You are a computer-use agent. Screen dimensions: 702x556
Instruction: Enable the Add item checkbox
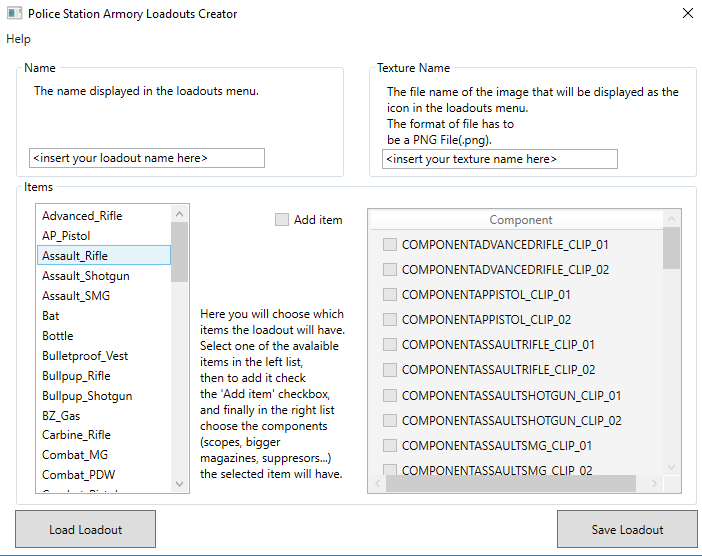pyautogui.click(x=282, y=220)
